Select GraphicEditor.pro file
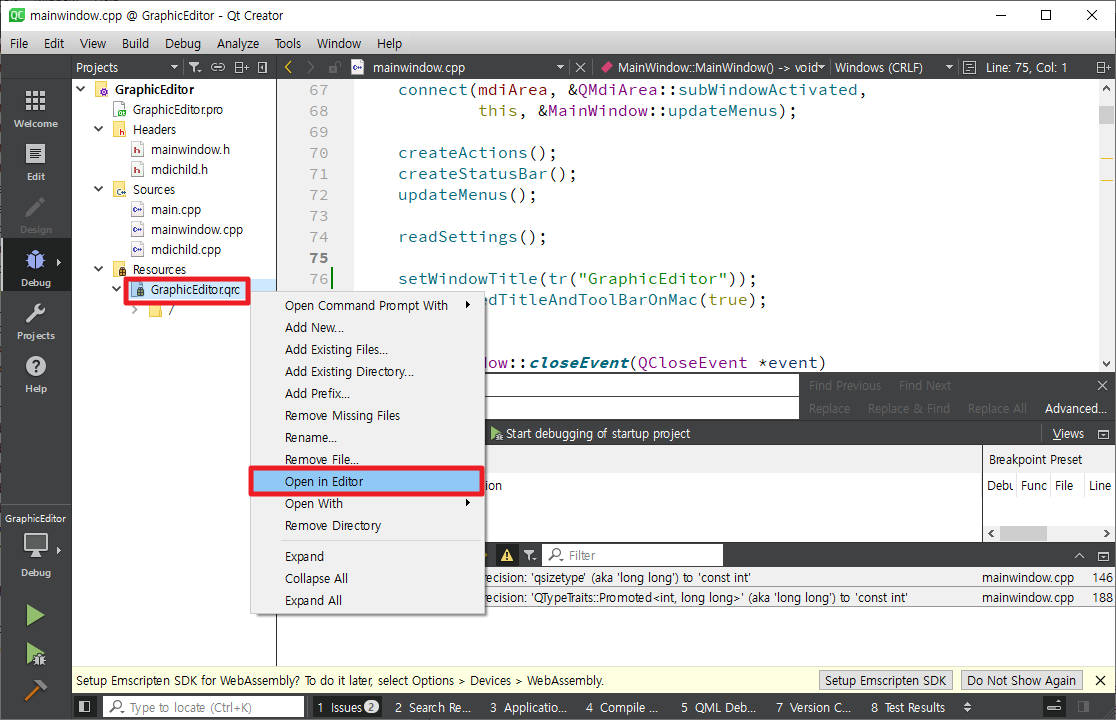Viewport: 1116px width, 720px height. [177, 110]
